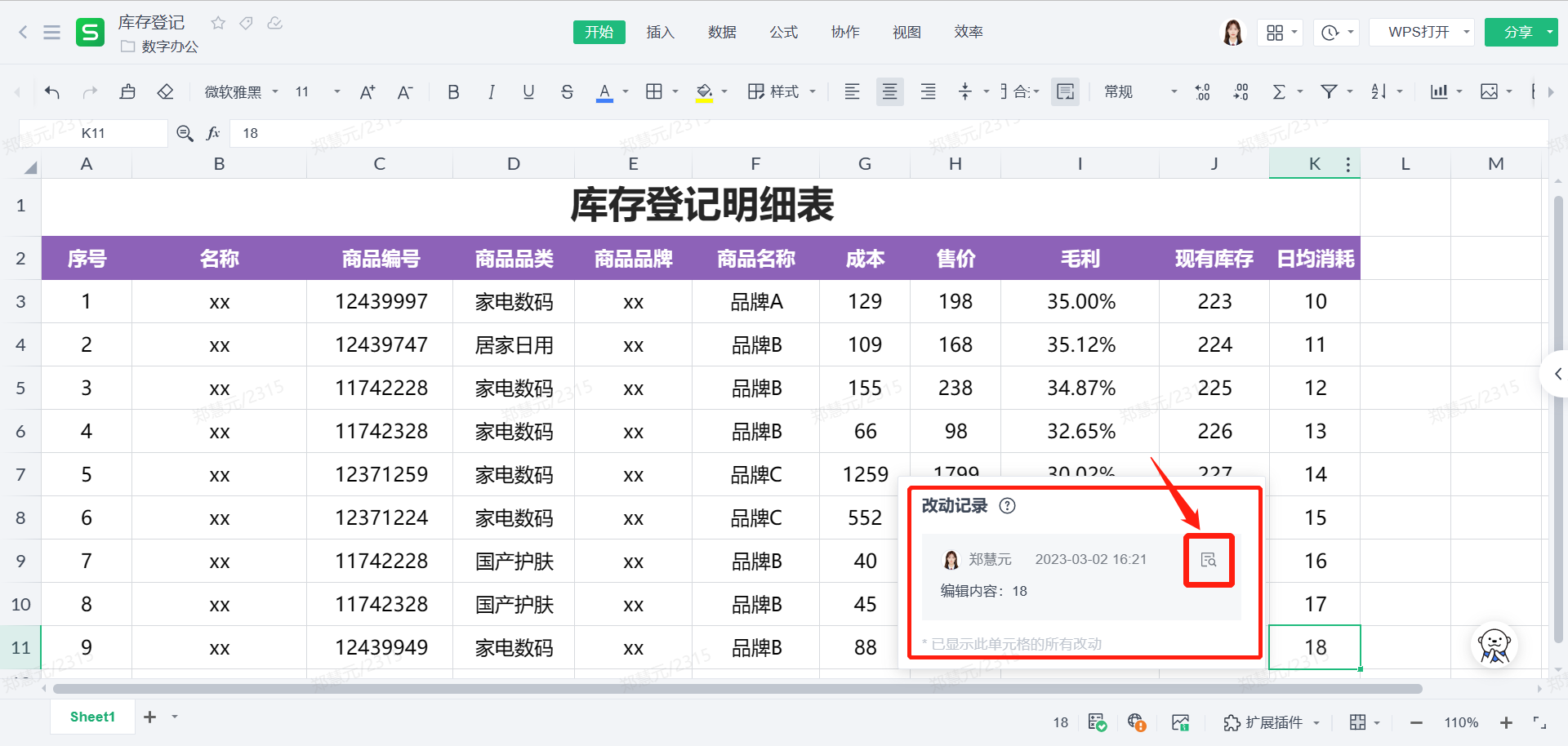Decrease the font size
1568x746 pixels.
pyautogui.click(x=405, y=91)
